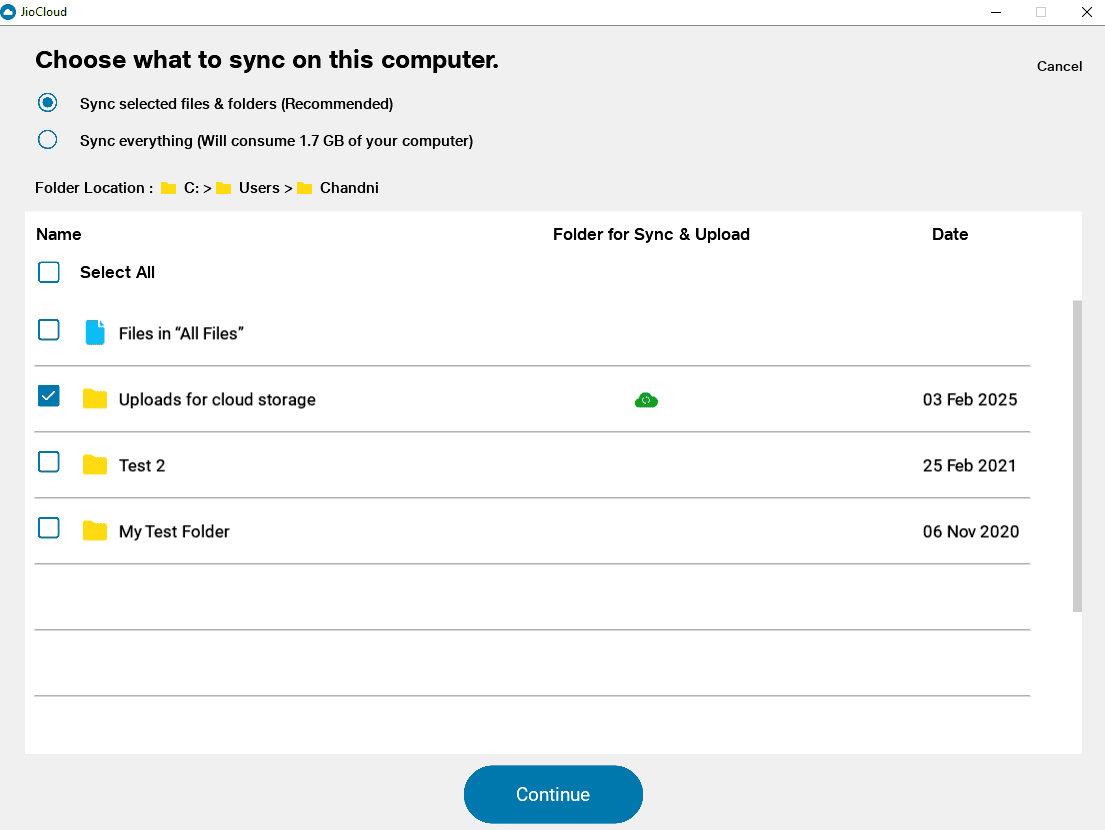Click the vertical scrollbar of folder list
1105x830 pixels.
(1077, 455)
